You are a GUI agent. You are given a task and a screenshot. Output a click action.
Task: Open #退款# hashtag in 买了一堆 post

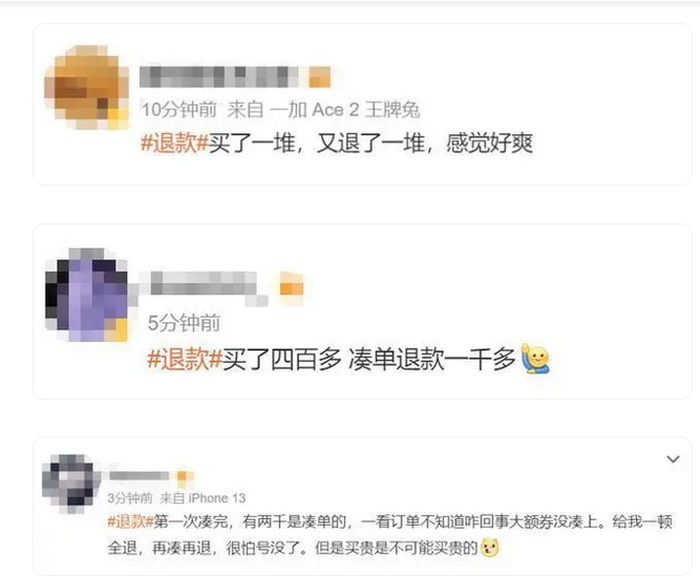pos(175,144)
